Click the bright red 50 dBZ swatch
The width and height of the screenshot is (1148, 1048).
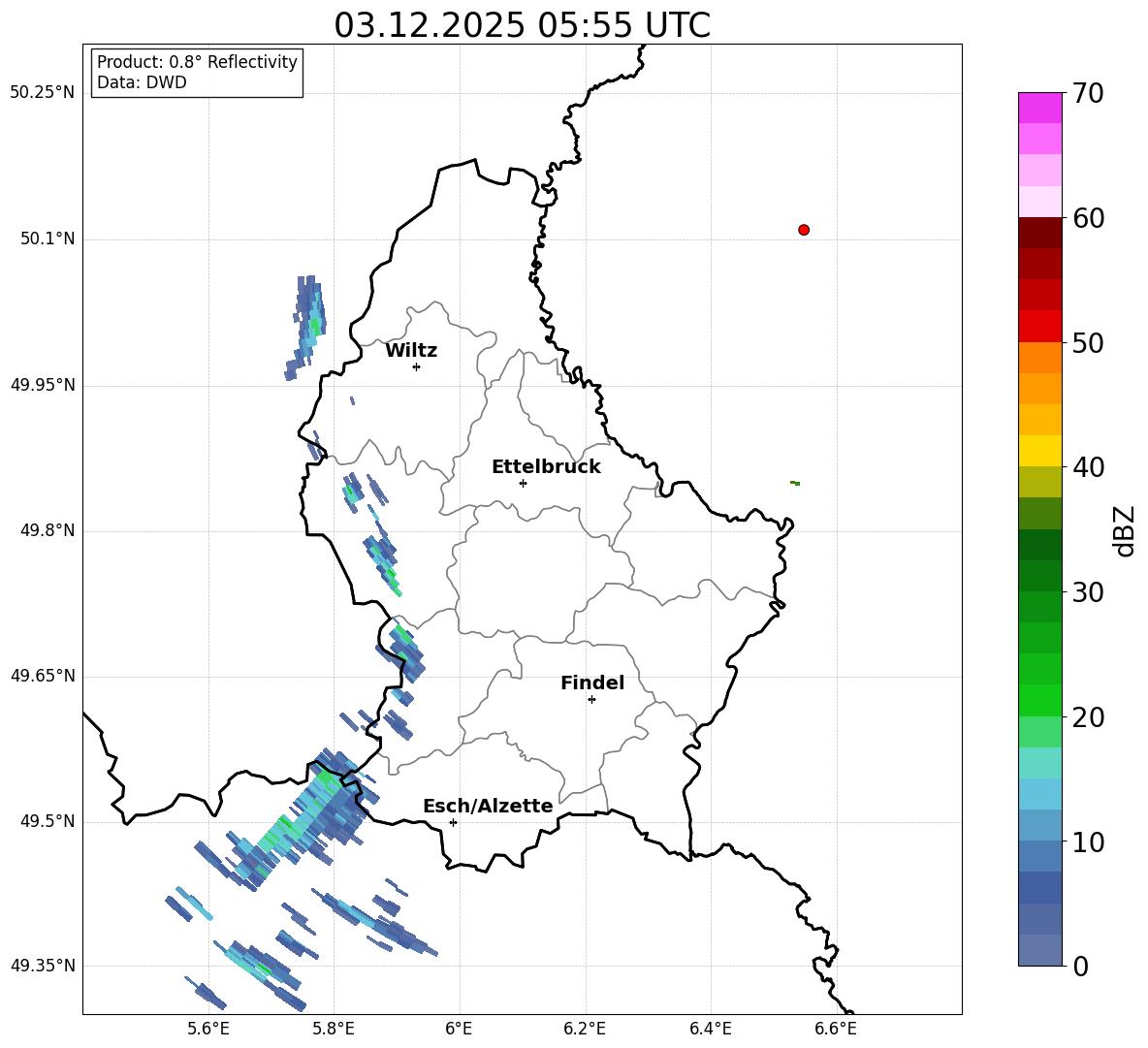(1040, 327)
